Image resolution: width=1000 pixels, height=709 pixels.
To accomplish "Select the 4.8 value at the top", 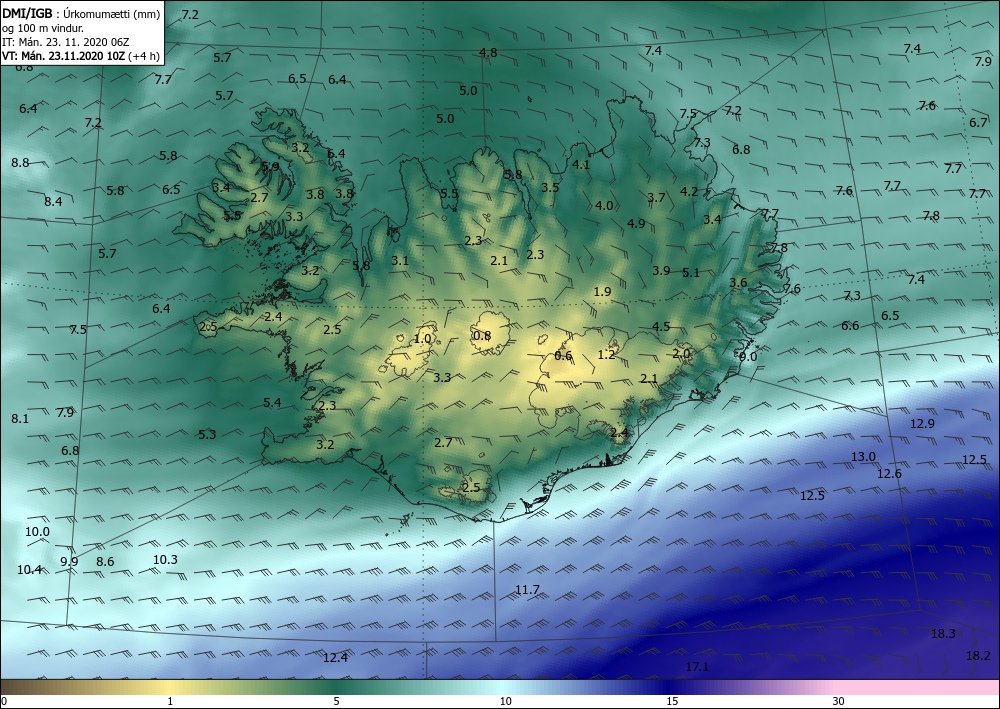I will click(x=488, y=52).
